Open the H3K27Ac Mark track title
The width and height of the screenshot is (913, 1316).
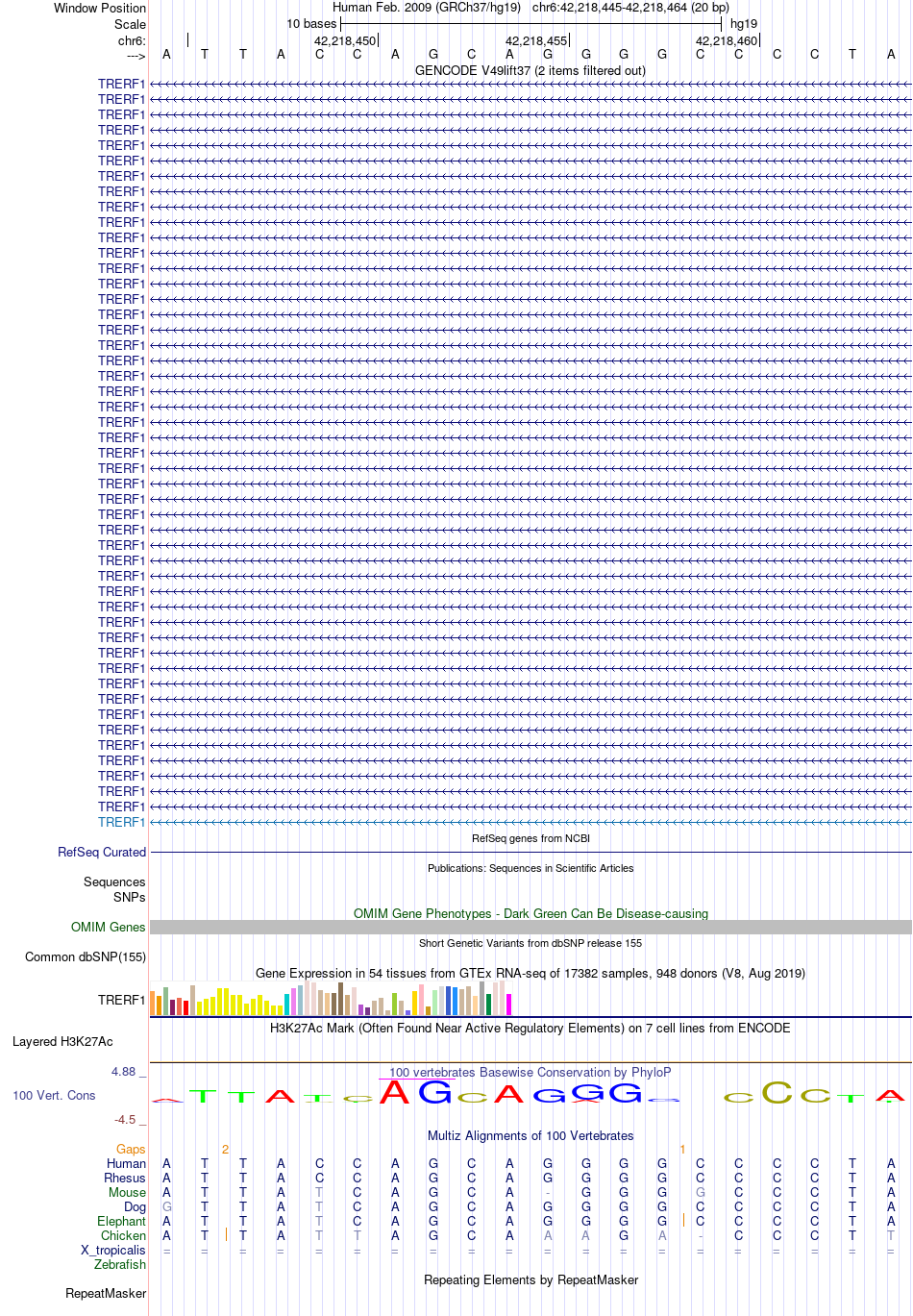coord(531,1029)
